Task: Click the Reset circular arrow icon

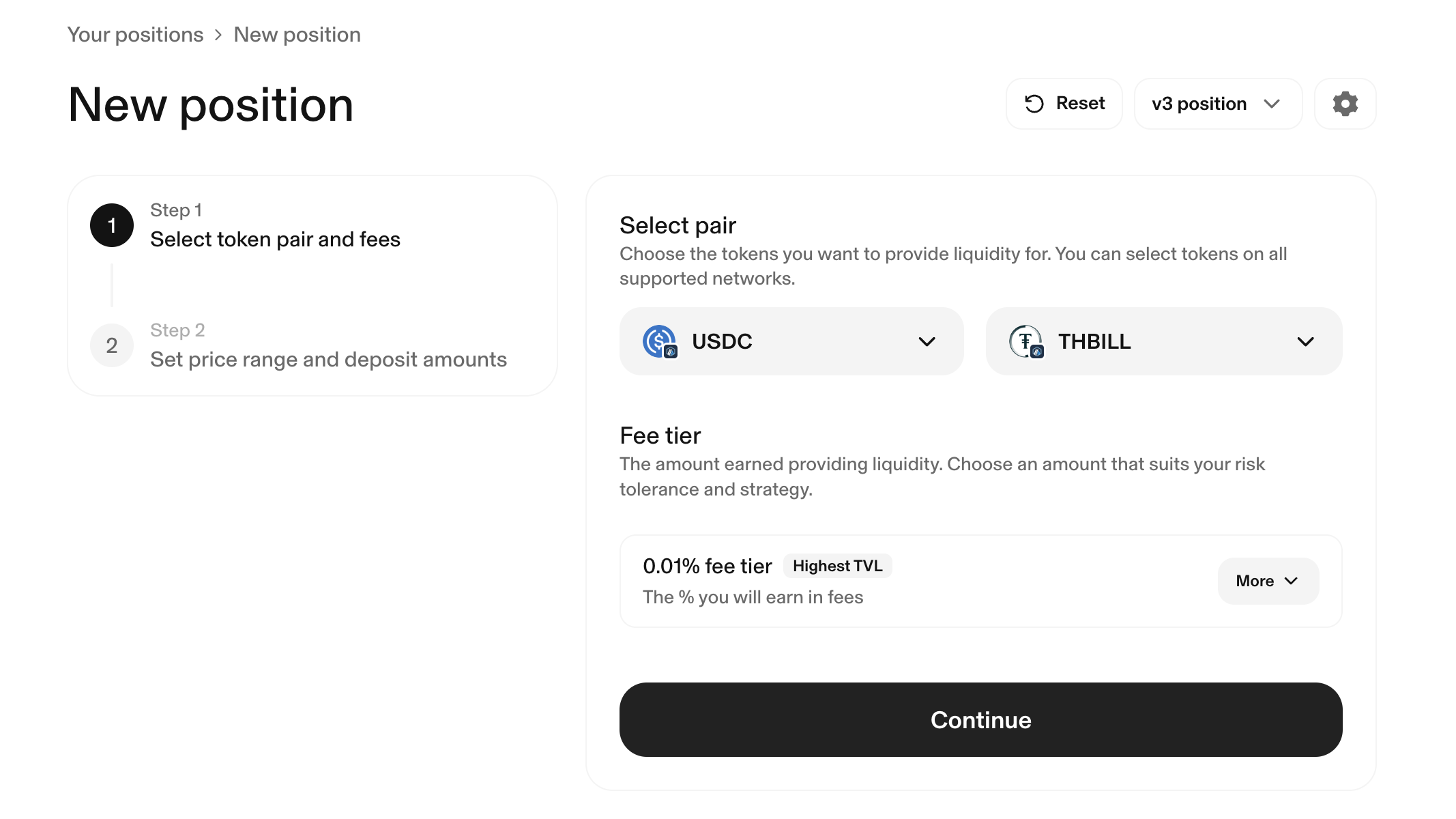Action: [x=1034, y=104]
